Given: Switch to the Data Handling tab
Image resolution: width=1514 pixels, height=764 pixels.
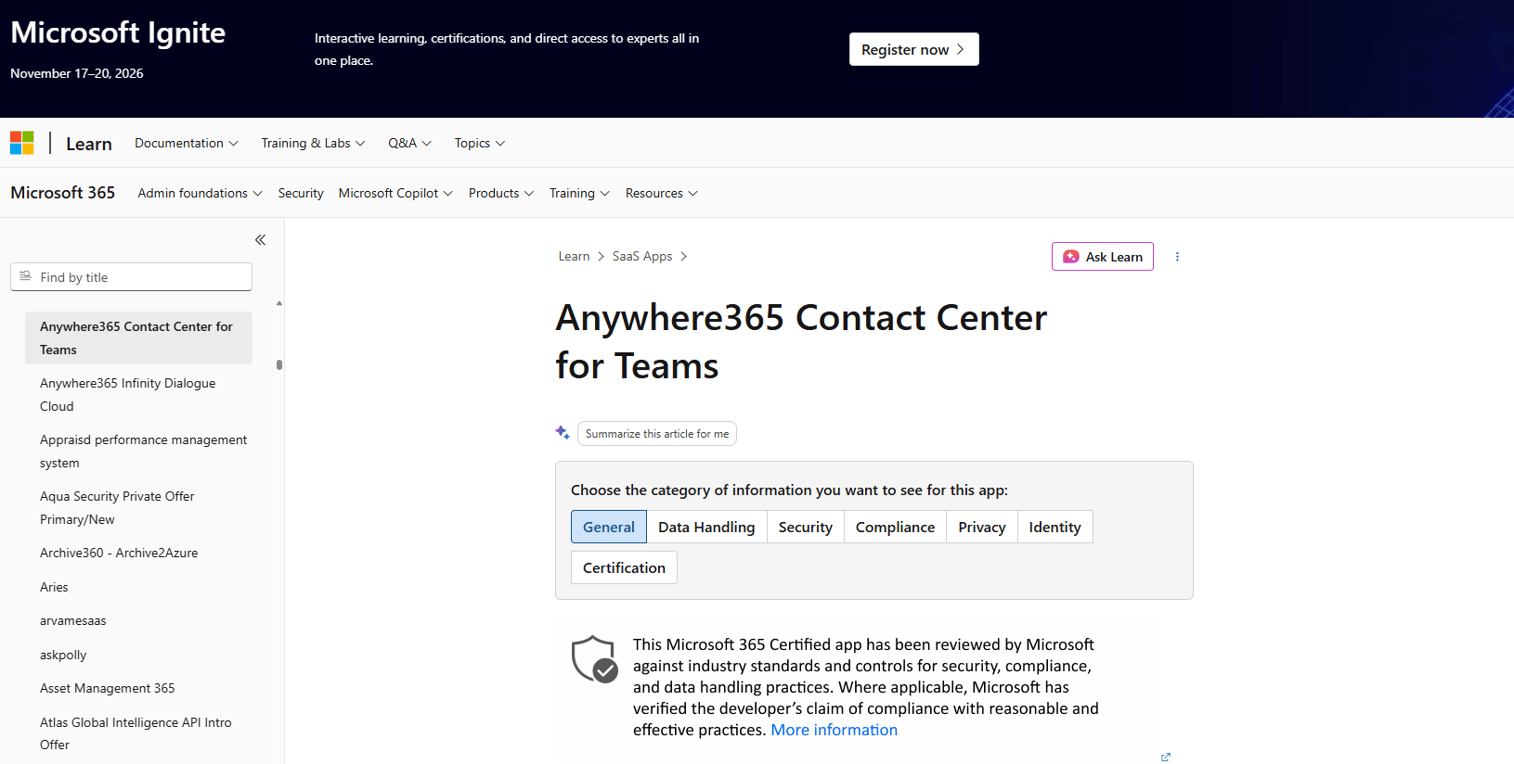Looking at the screenshot, I should (707, 527).
